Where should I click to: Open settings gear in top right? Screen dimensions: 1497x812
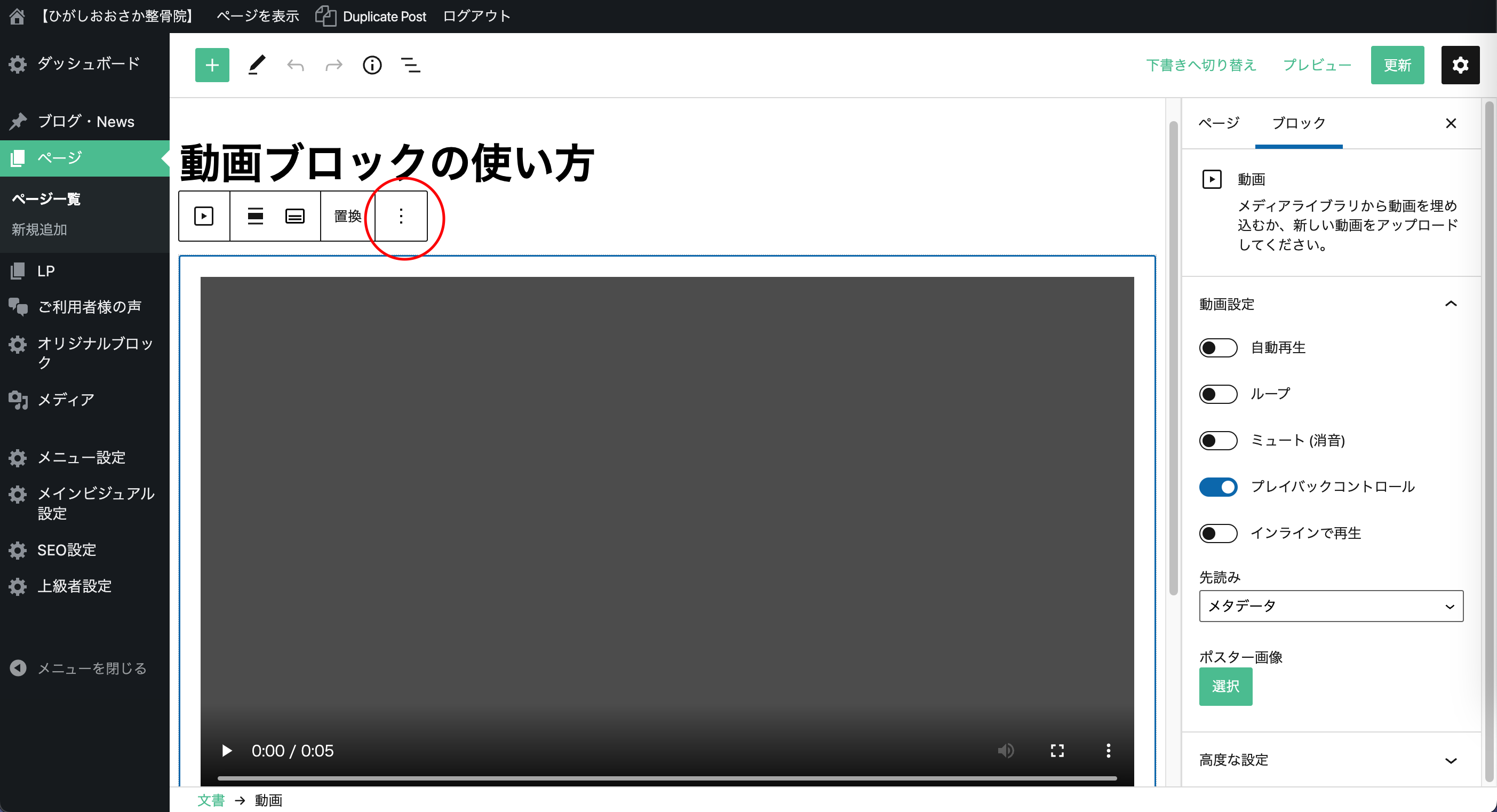click(x=1459, y=65)
